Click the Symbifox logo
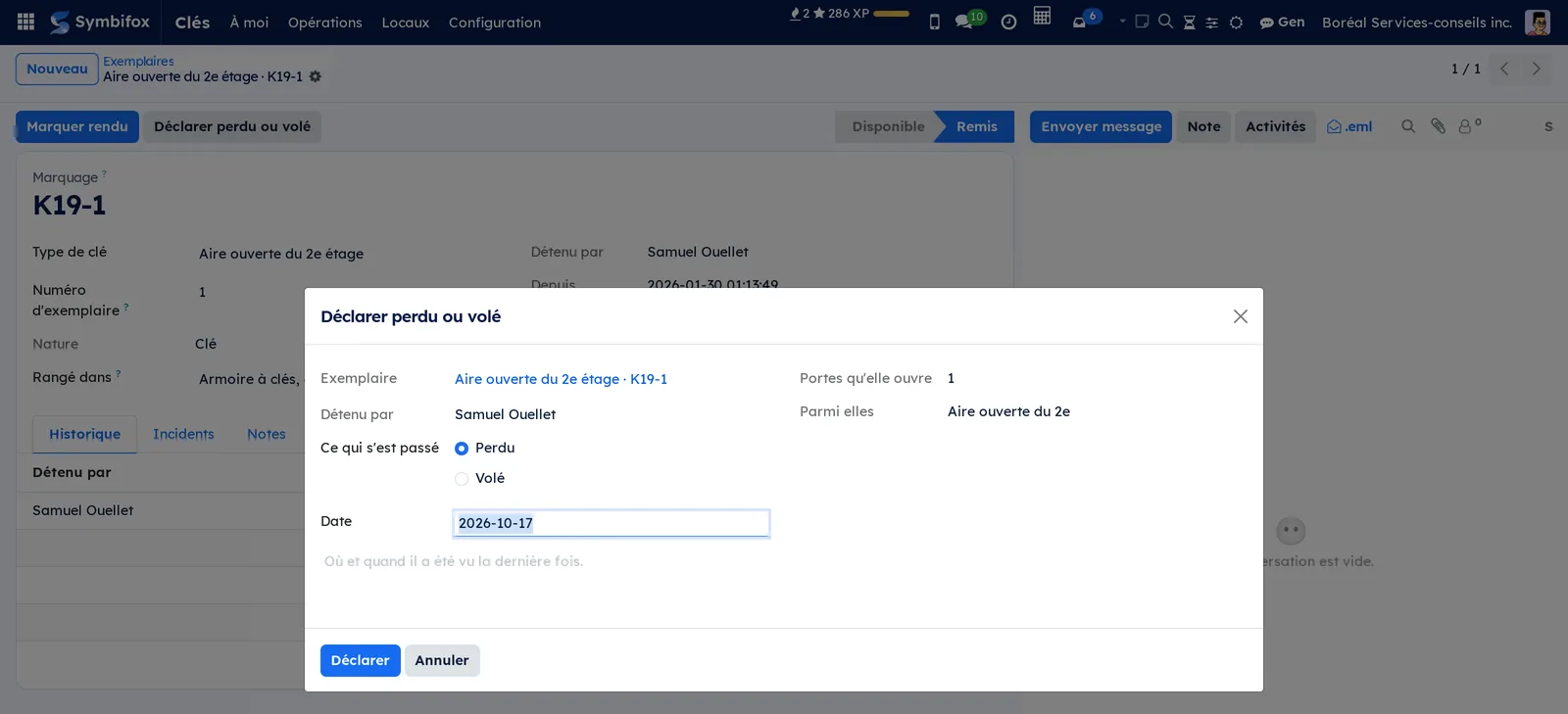Image resolution: width=1568 pixels, height=714 pixels. point(100,22)
